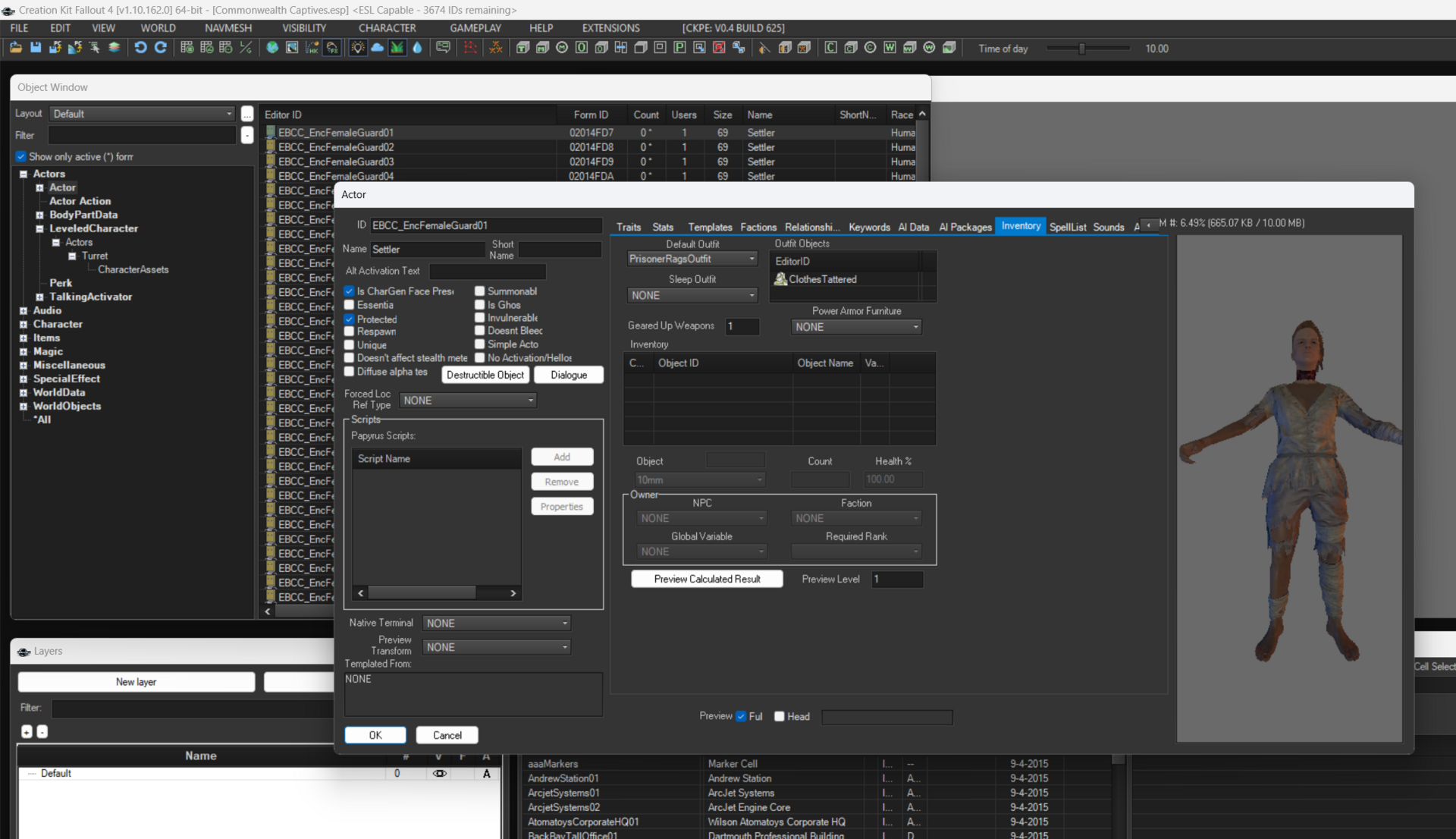Open the Preview Transform dropdown
The width and height of the screenshot is (1456, 839).
tap(496, 647)
